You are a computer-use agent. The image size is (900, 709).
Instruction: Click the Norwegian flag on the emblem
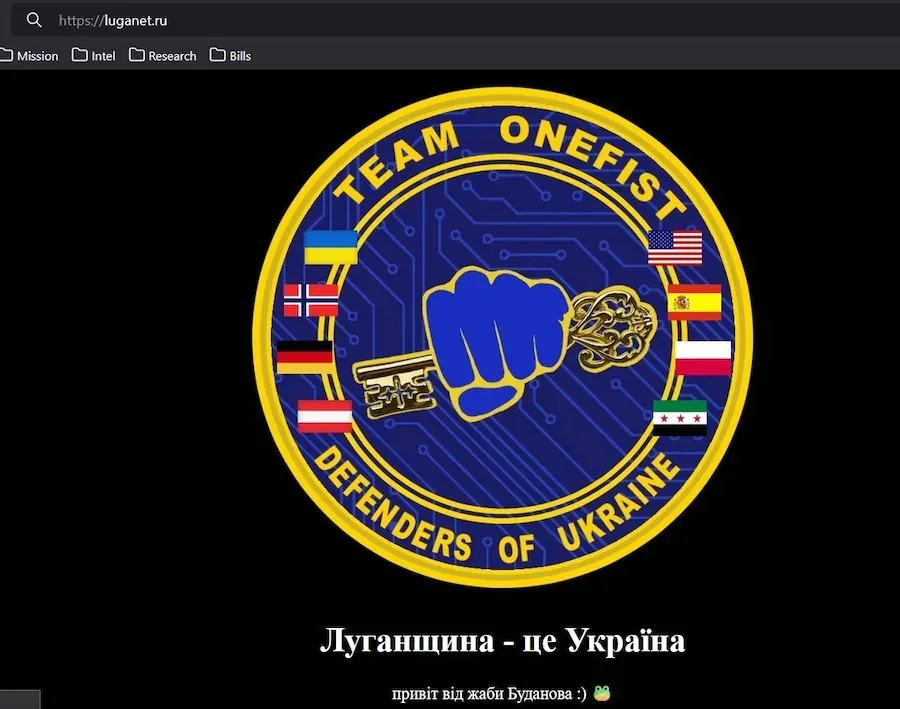(x=311, y=300)
